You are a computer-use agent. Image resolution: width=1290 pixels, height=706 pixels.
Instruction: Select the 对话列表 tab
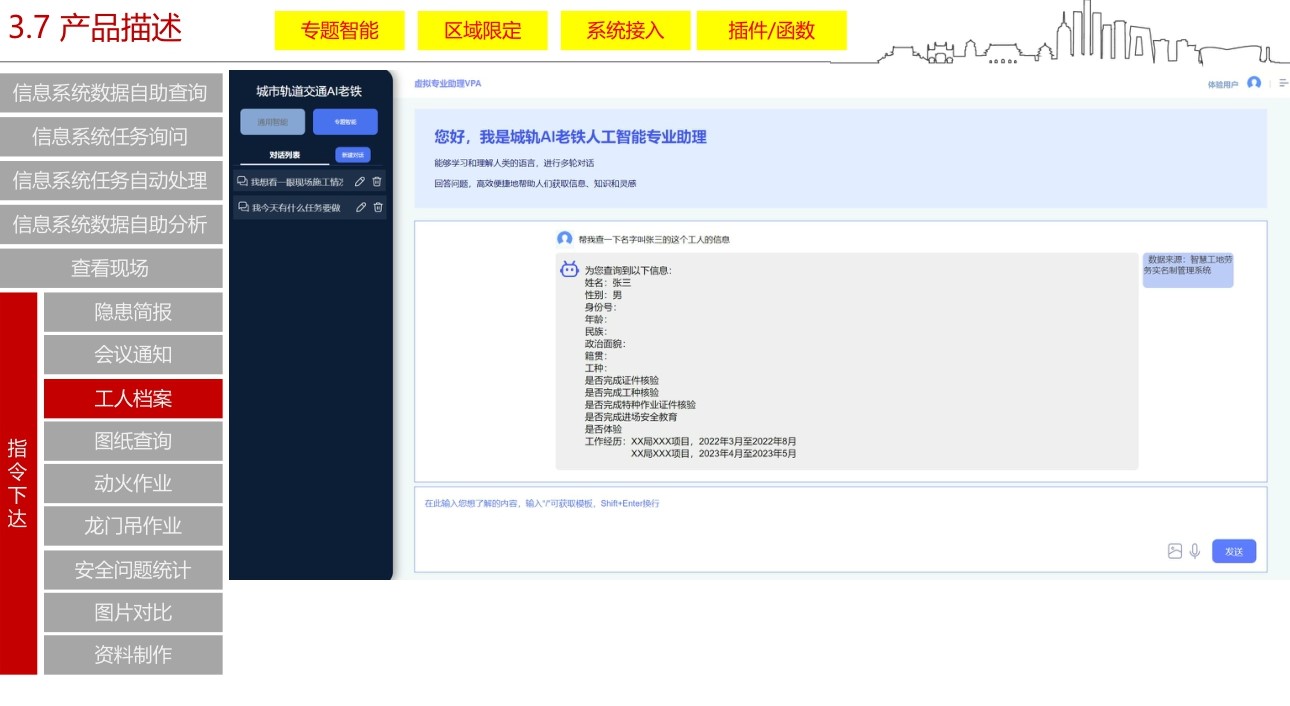pyautogui.click(x=285, y=155)
